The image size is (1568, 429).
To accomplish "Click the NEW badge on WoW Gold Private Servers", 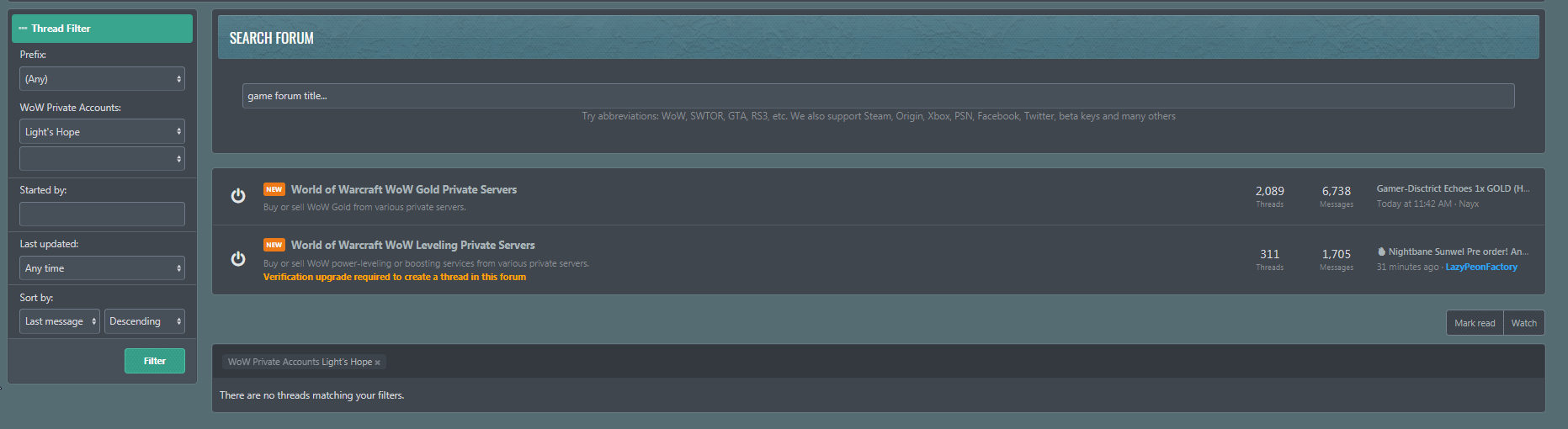I will (x=274, y=189).
